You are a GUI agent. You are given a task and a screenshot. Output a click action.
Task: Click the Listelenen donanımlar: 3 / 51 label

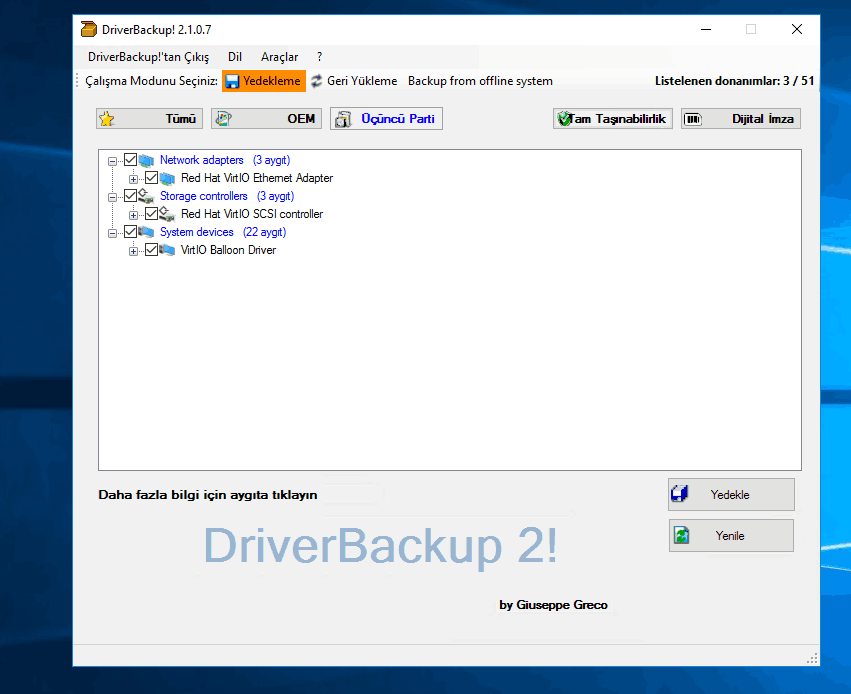734,81
